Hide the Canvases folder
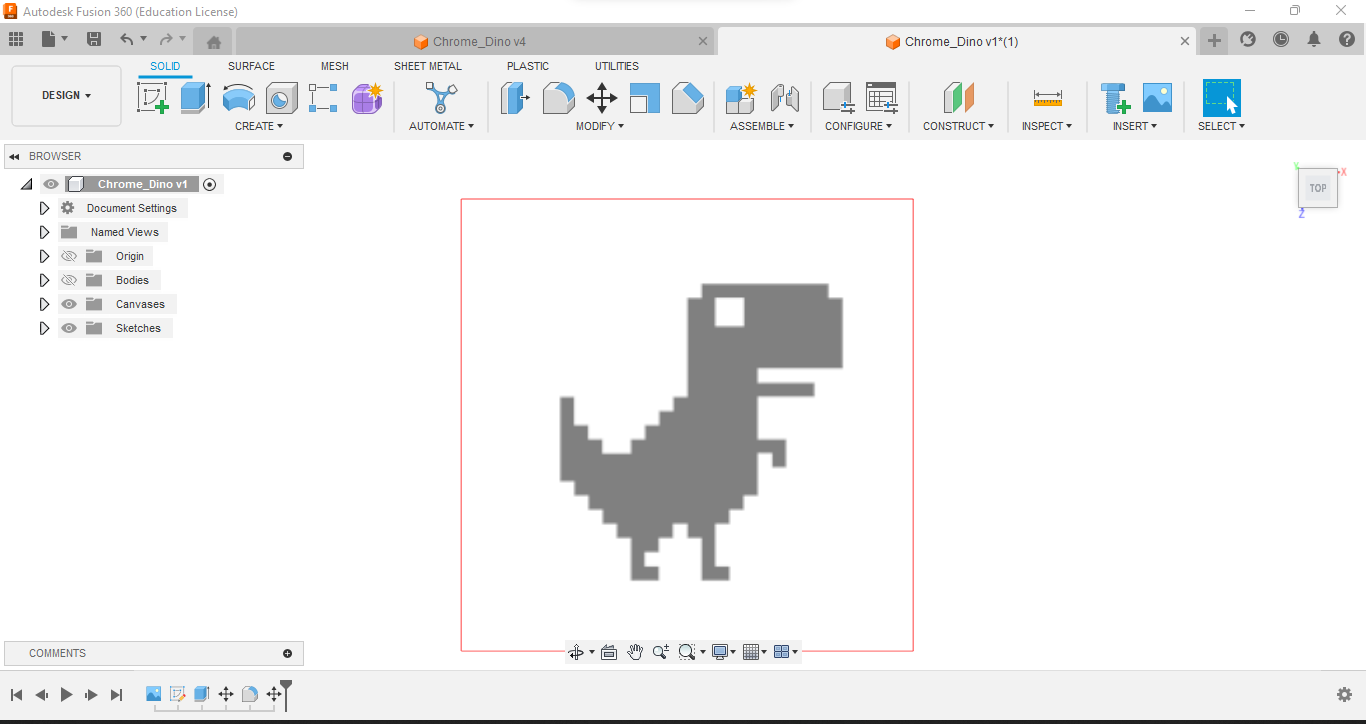The image size is (1366, 724). tap(69, 304)
